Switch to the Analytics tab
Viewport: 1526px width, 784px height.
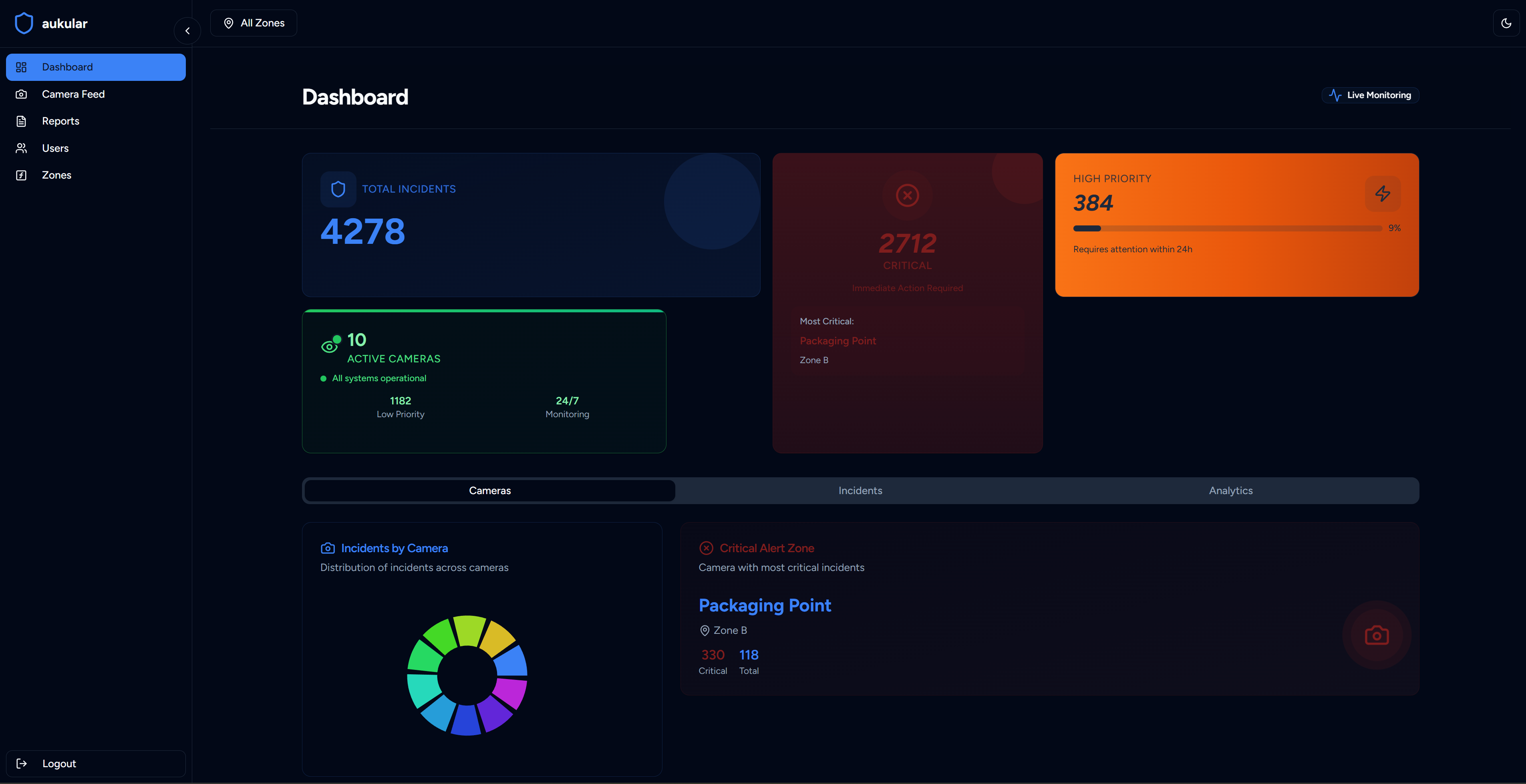click(x=1230, y=490)
